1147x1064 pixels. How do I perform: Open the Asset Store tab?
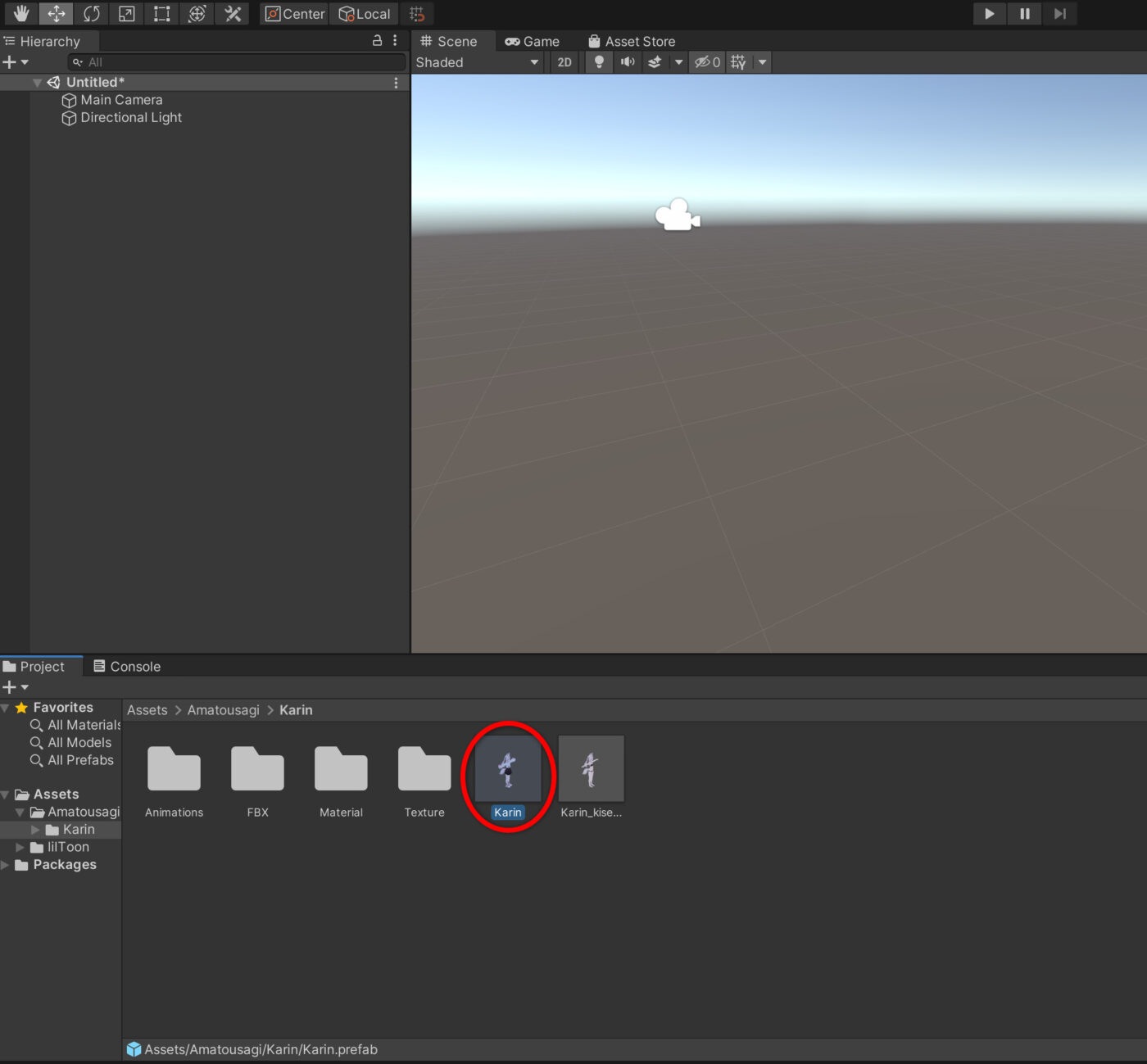tap(632, 41)
